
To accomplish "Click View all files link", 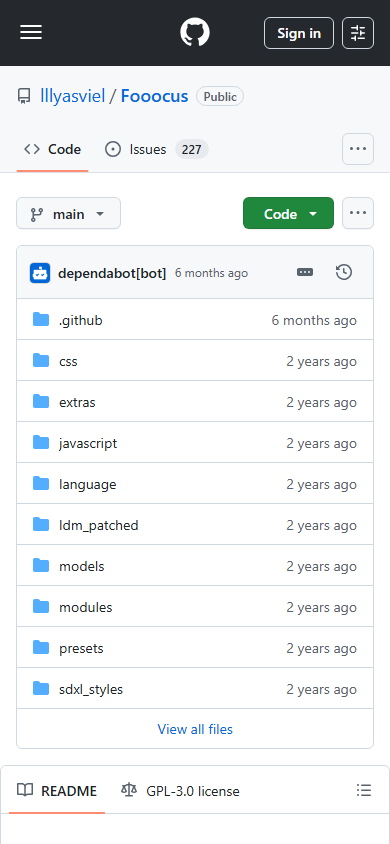I will click(195, 729).
